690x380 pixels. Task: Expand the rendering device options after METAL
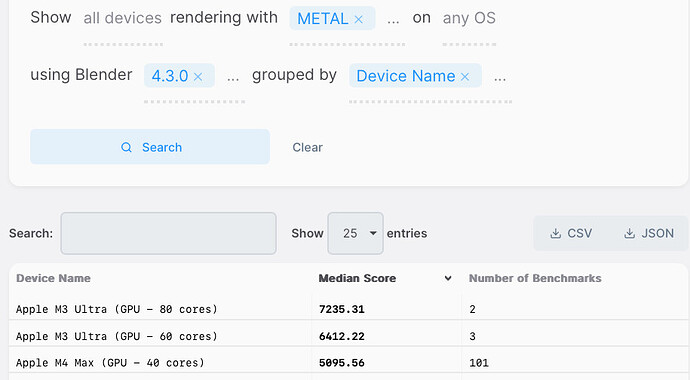click(393, 20)
